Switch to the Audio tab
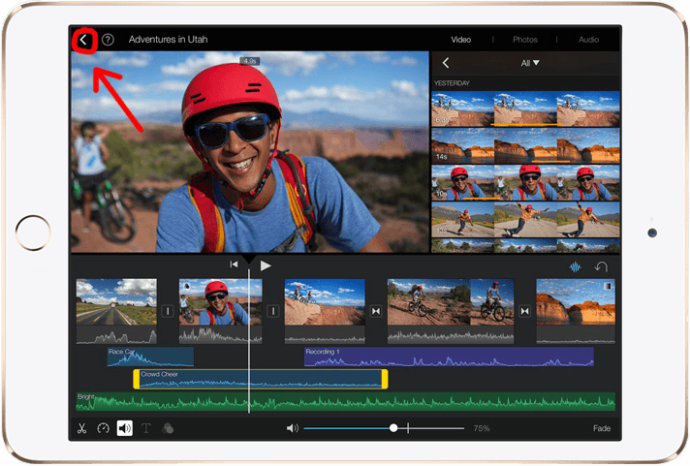Viewport: 690px width, 466px height. point(588,40)
